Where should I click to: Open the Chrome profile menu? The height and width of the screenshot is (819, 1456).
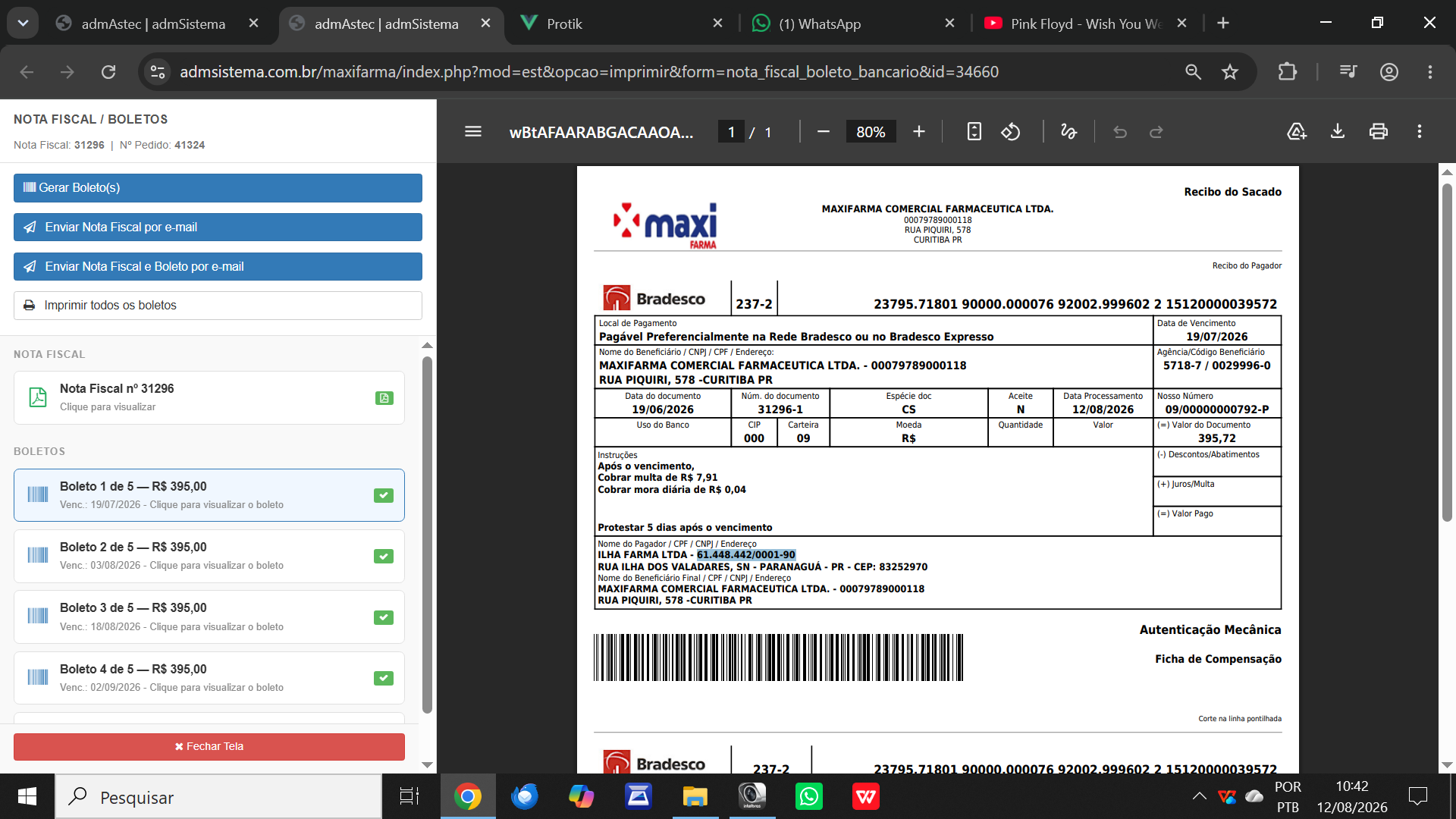(1389, 72)
